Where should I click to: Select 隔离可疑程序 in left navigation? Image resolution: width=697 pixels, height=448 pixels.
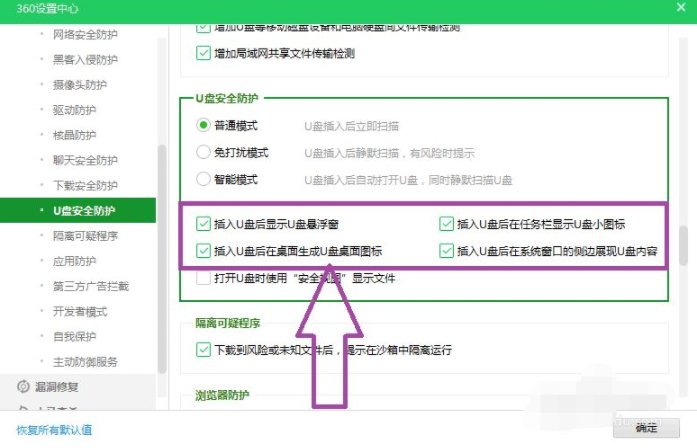coord(85,236)
